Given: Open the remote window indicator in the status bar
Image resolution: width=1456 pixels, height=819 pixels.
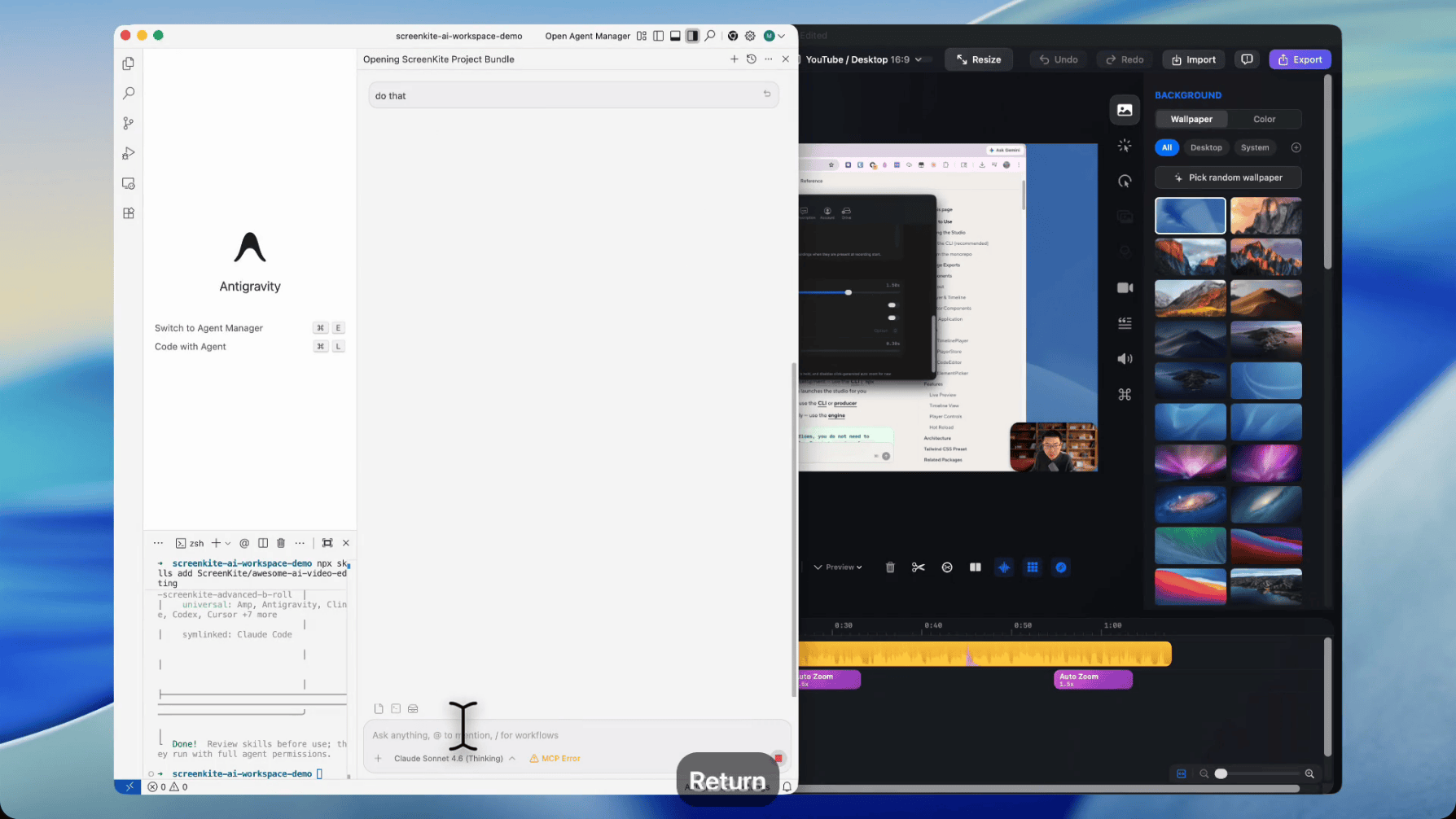Looking at the screenshot, I should (x=129, y=787).
